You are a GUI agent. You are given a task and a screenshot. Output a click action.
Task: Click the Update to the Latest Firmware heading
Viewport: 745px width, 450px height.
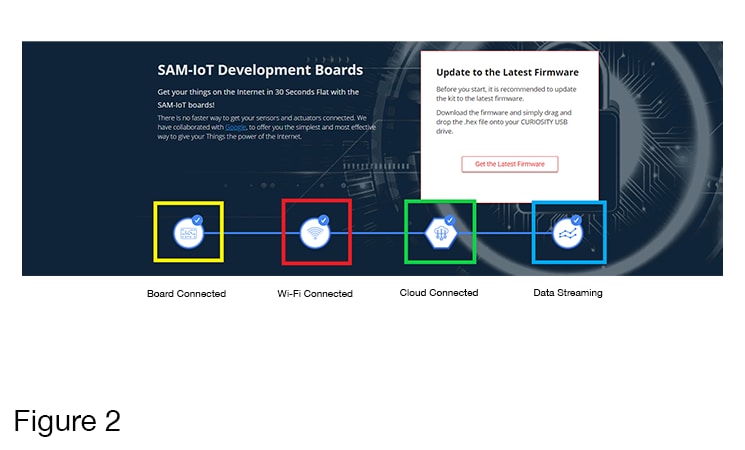point(507,72)
